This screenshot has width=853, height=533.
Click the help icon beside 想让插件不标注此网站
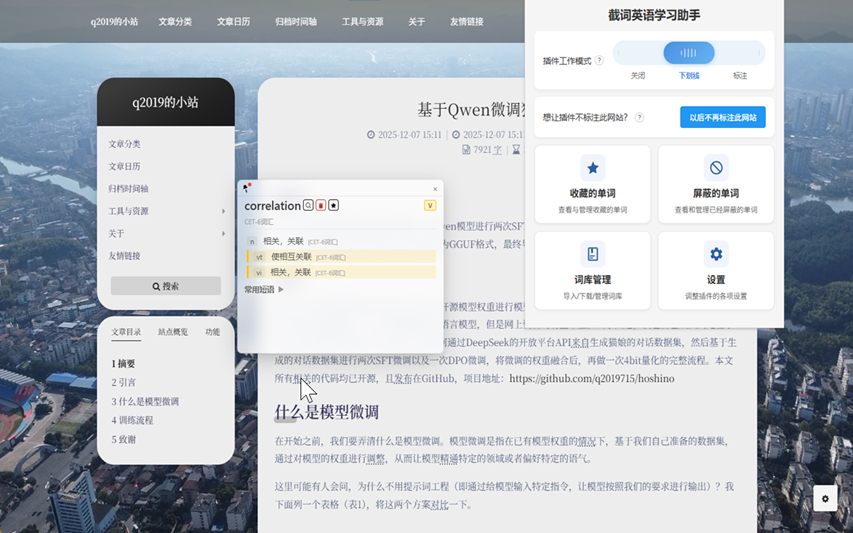[x=639, y=117]
